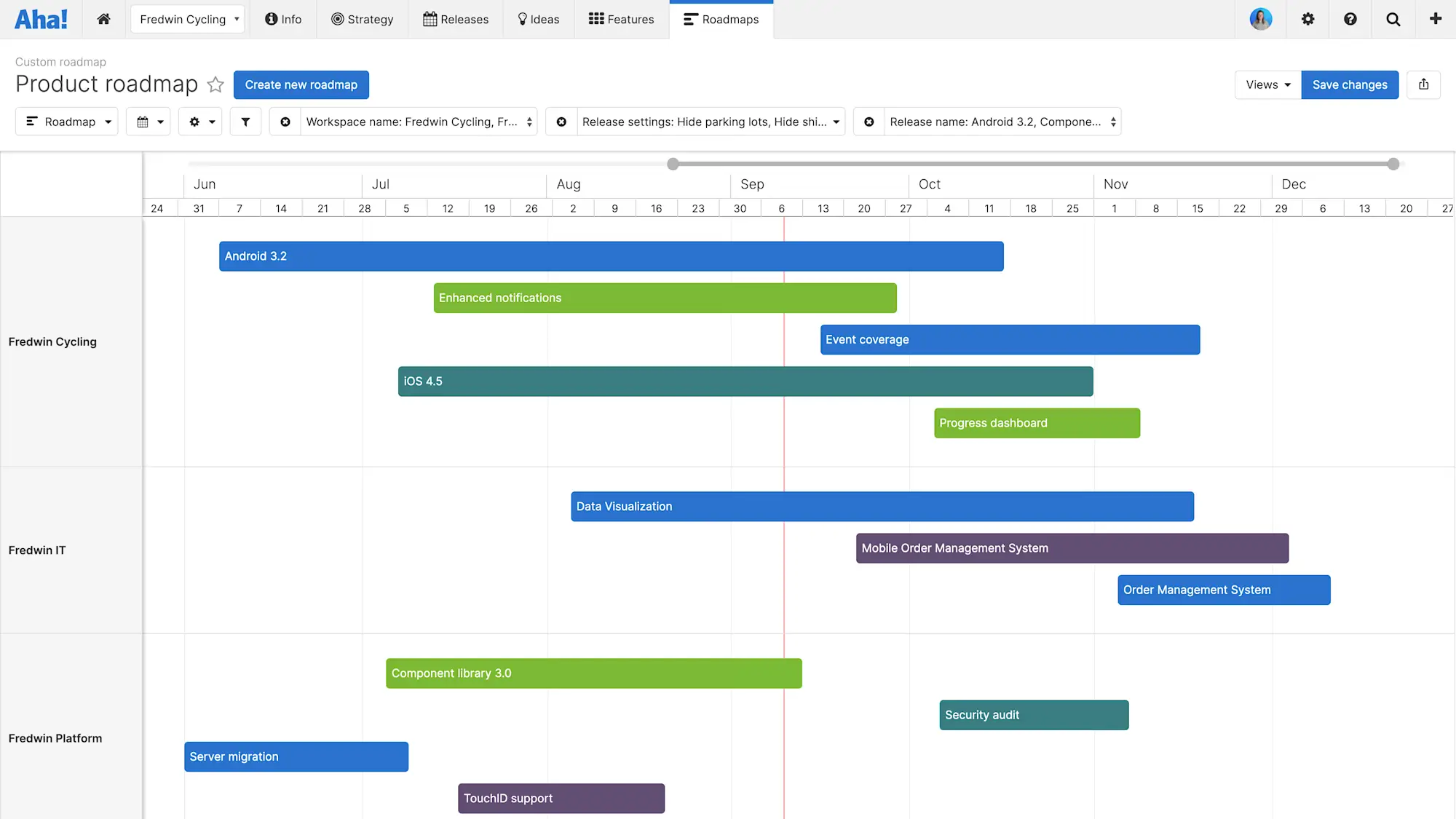Open the global search magnifier

[x=1393, y=19]
